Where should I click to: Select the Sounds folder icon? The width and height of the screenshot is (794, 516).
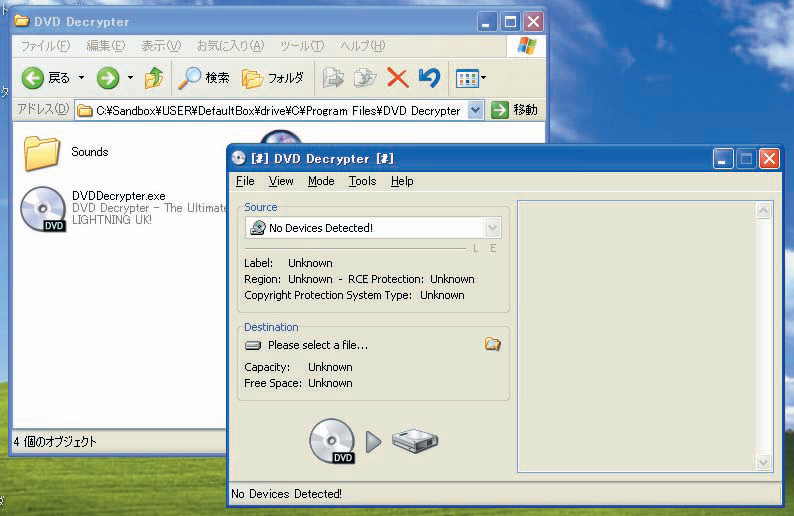[42, 152]
